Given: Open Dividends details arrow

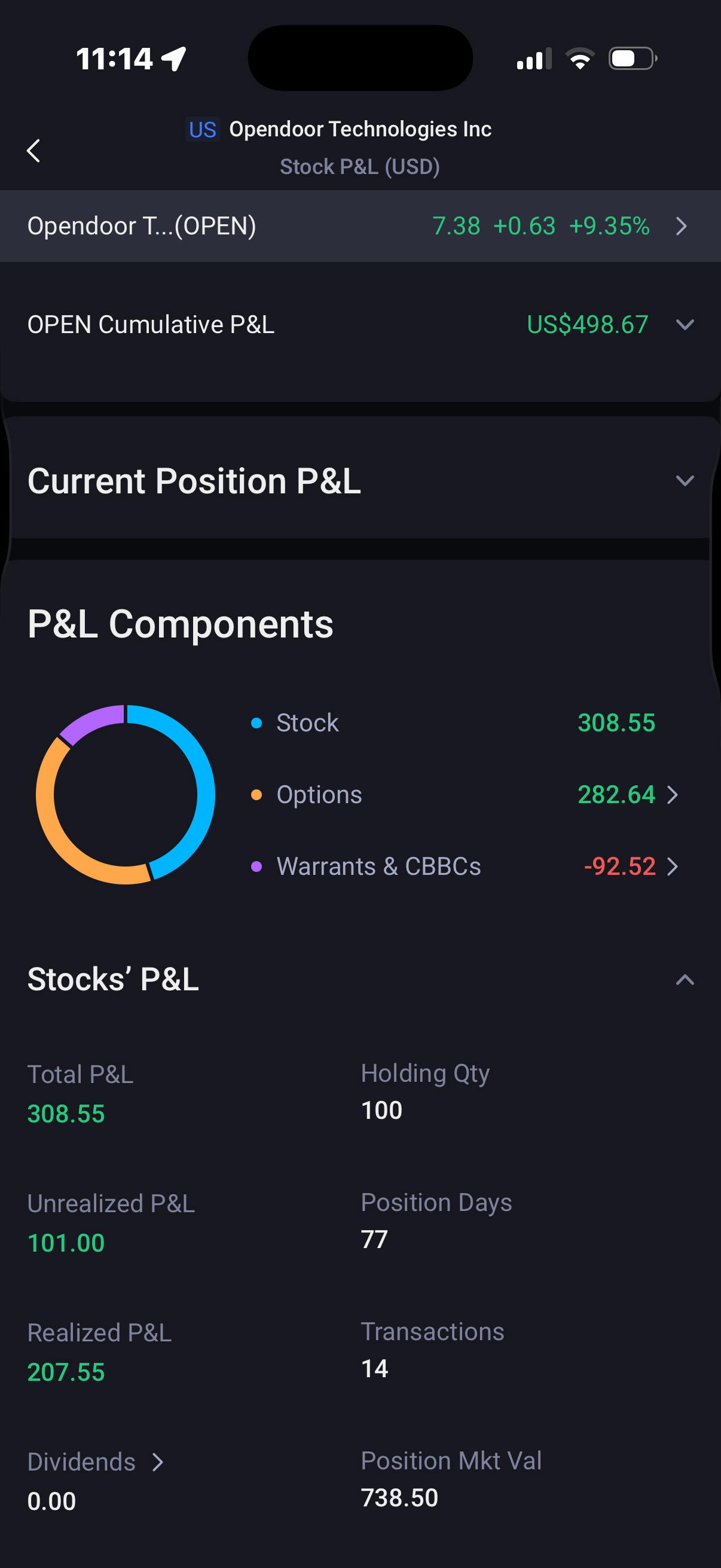Looking at the screenshot, I should [x=158, y=1462].
